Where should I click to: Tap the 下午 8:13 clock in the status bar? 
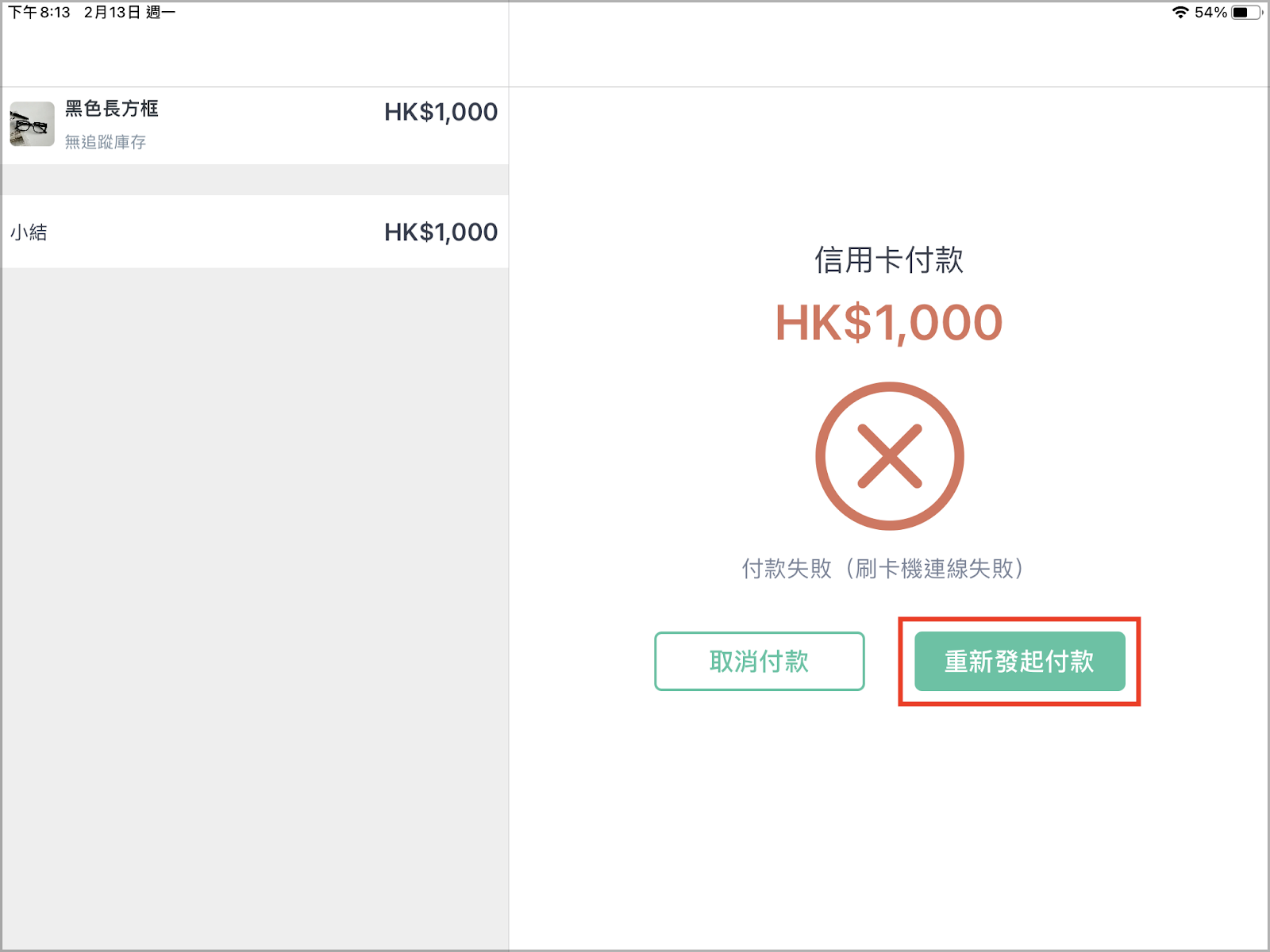pyautogui.click(x=39, y=12)
